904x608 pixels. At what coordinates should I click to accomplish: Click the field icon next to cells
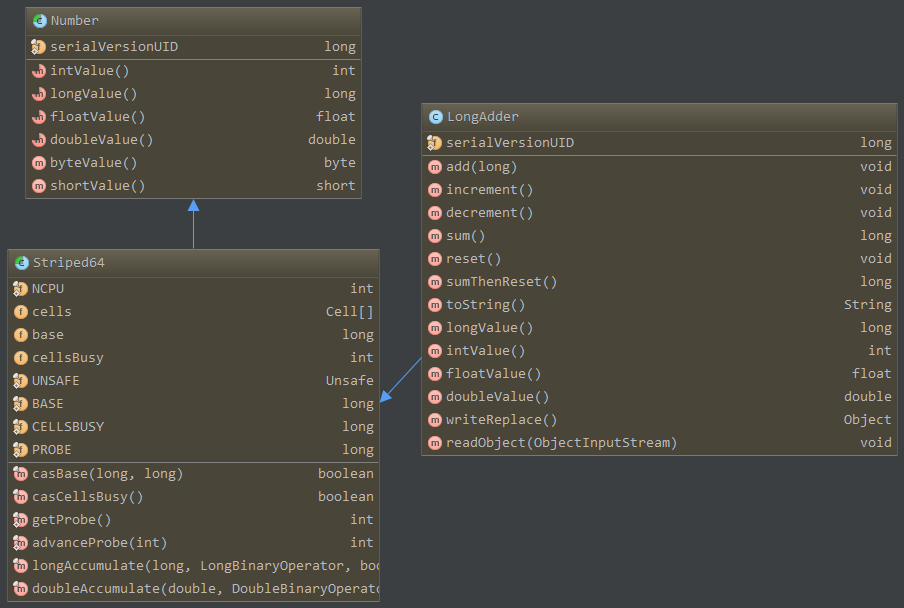[x=21, y=312]
